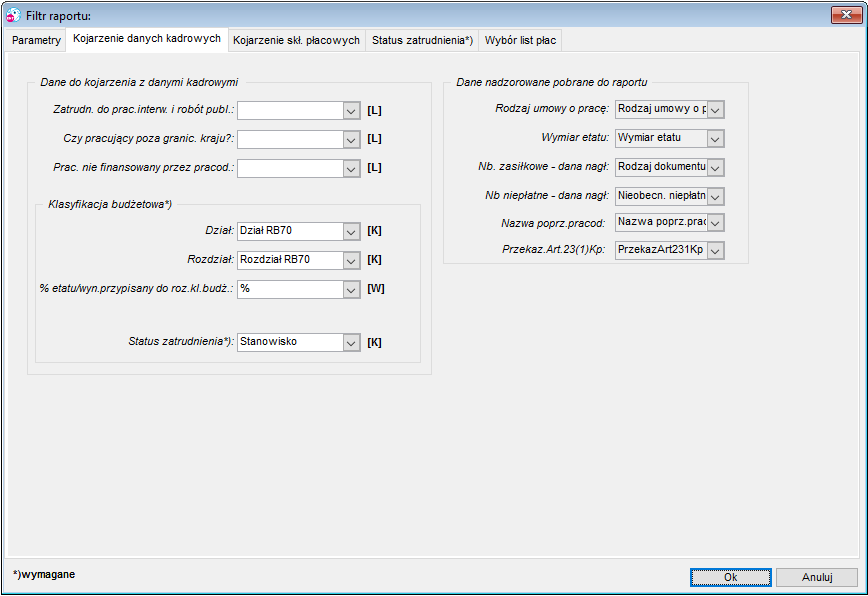
Task: Expand the Rodzaj umowy o pracę dropdown arrow
Action: [x=715, y=110]
